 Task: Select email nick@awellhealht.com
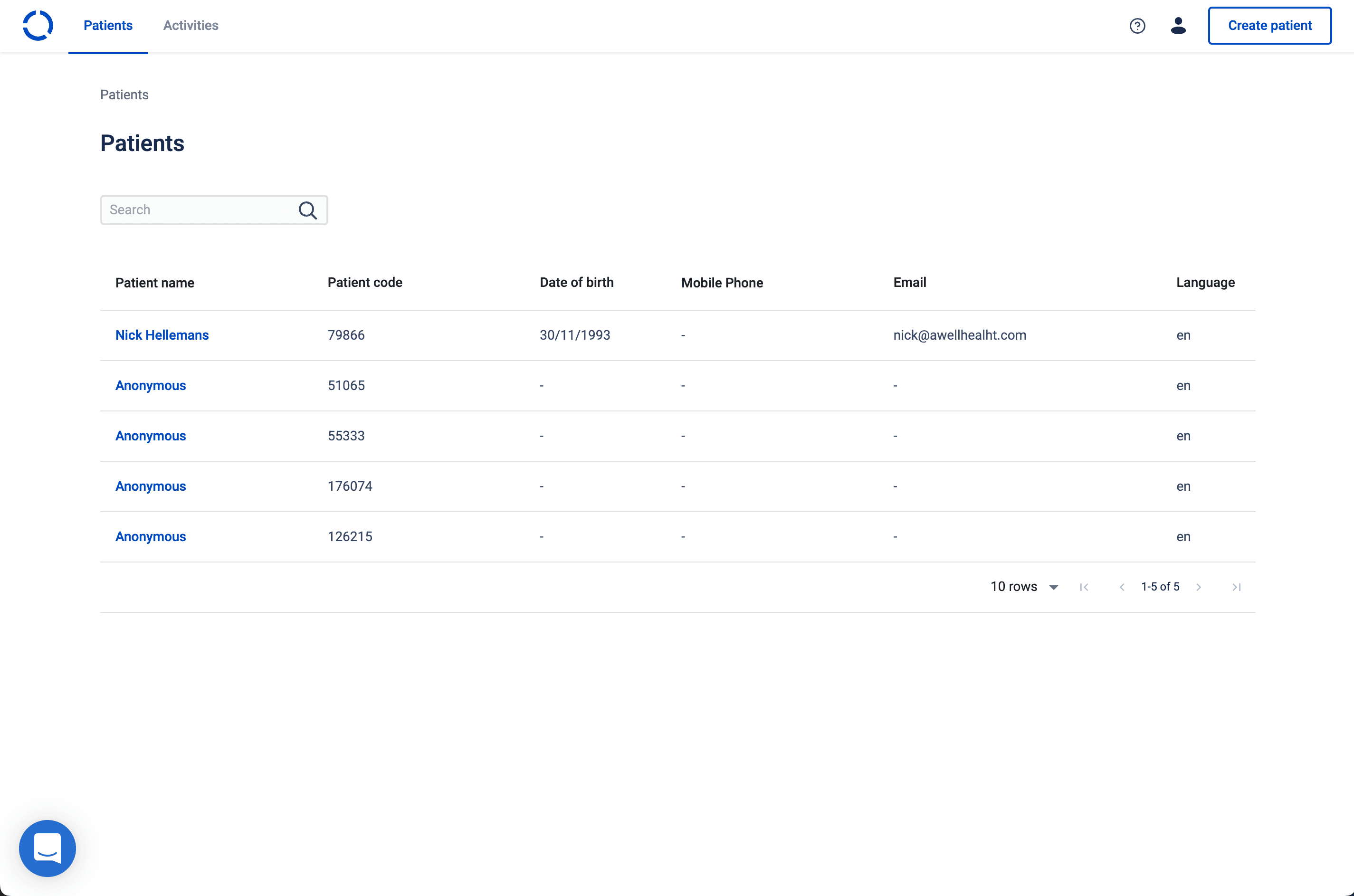[959, 335]
